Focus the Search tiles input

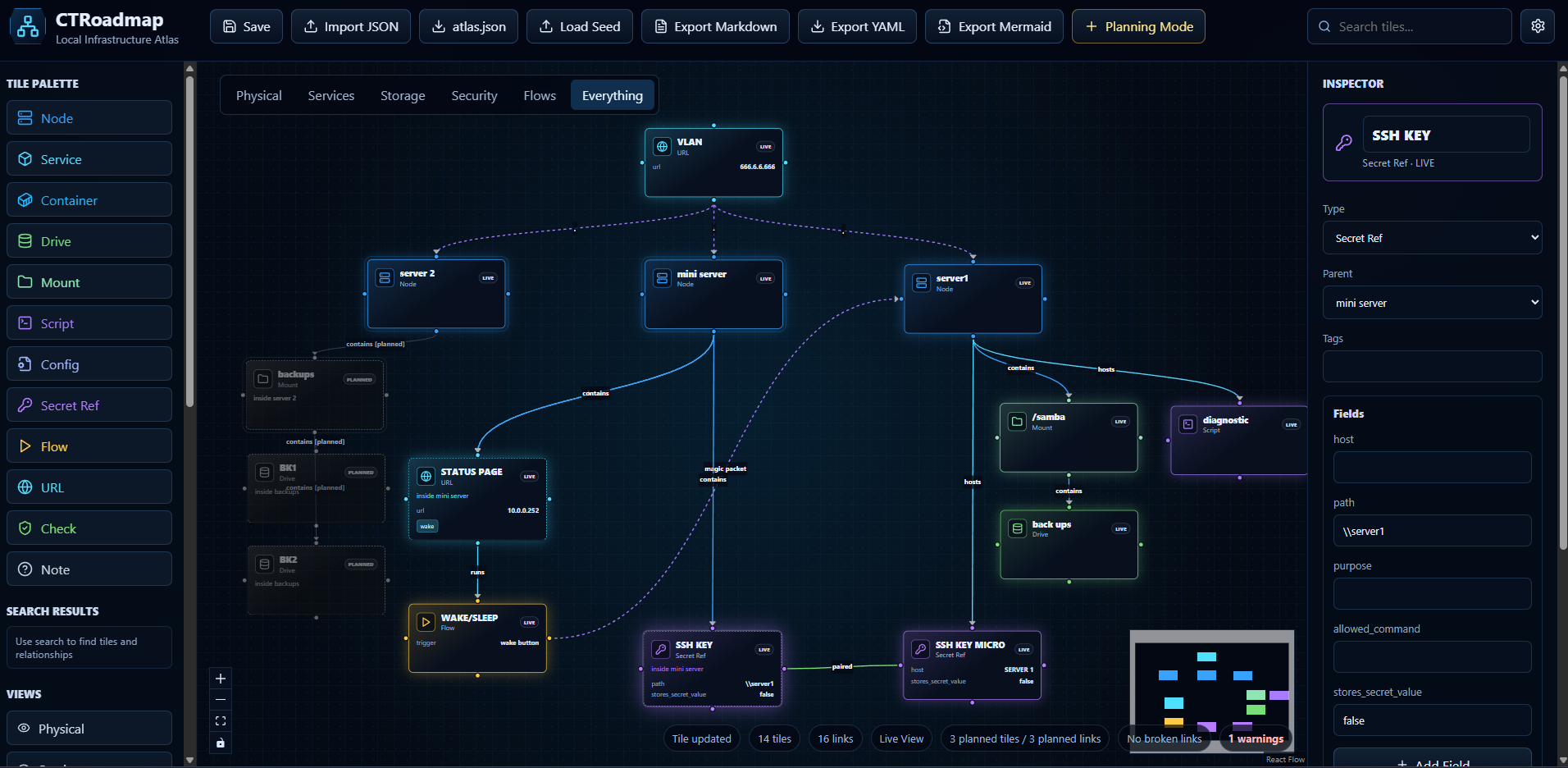[1409, 26]
